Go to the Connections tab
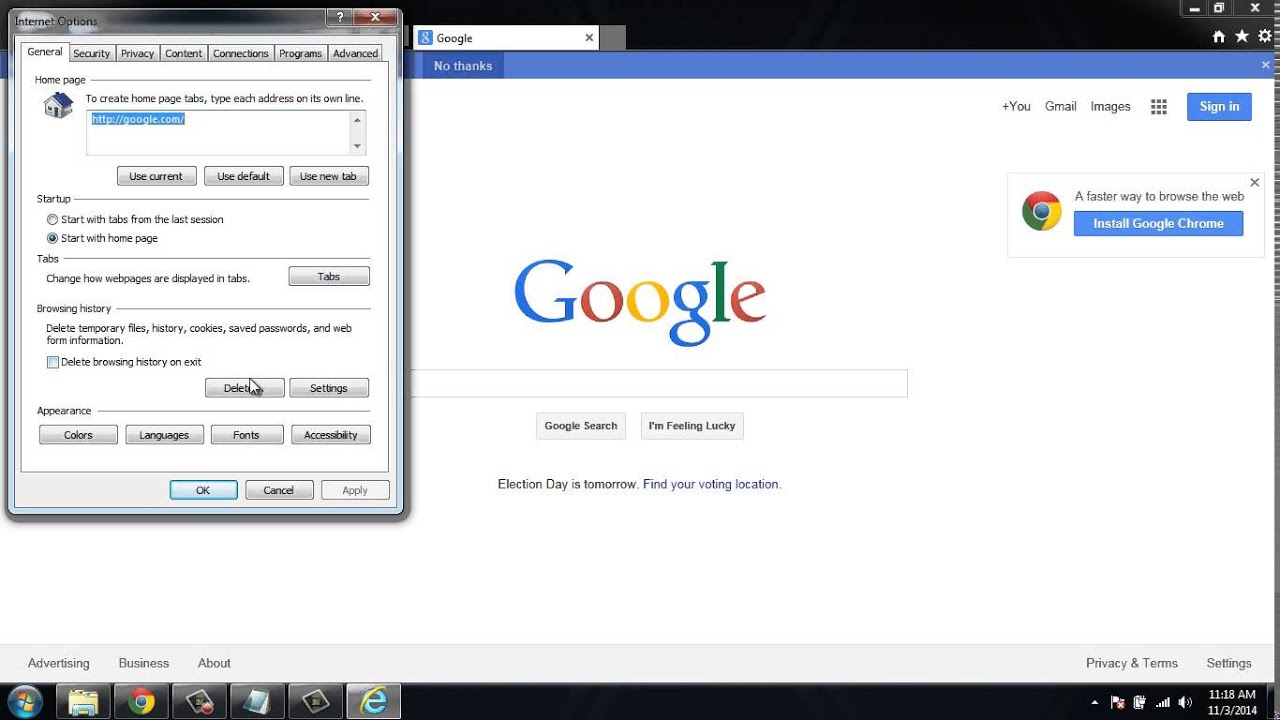 click(x=241, y=53)
